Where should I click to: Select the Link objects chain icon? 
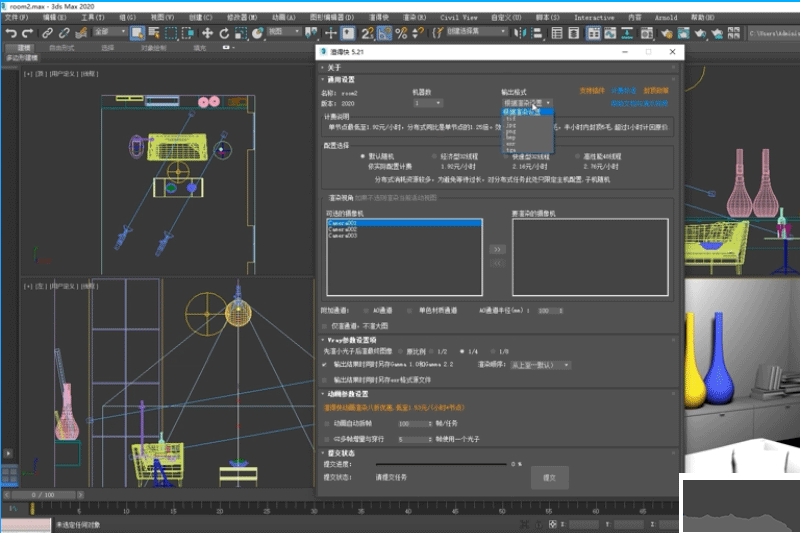(x=47, y=33)
